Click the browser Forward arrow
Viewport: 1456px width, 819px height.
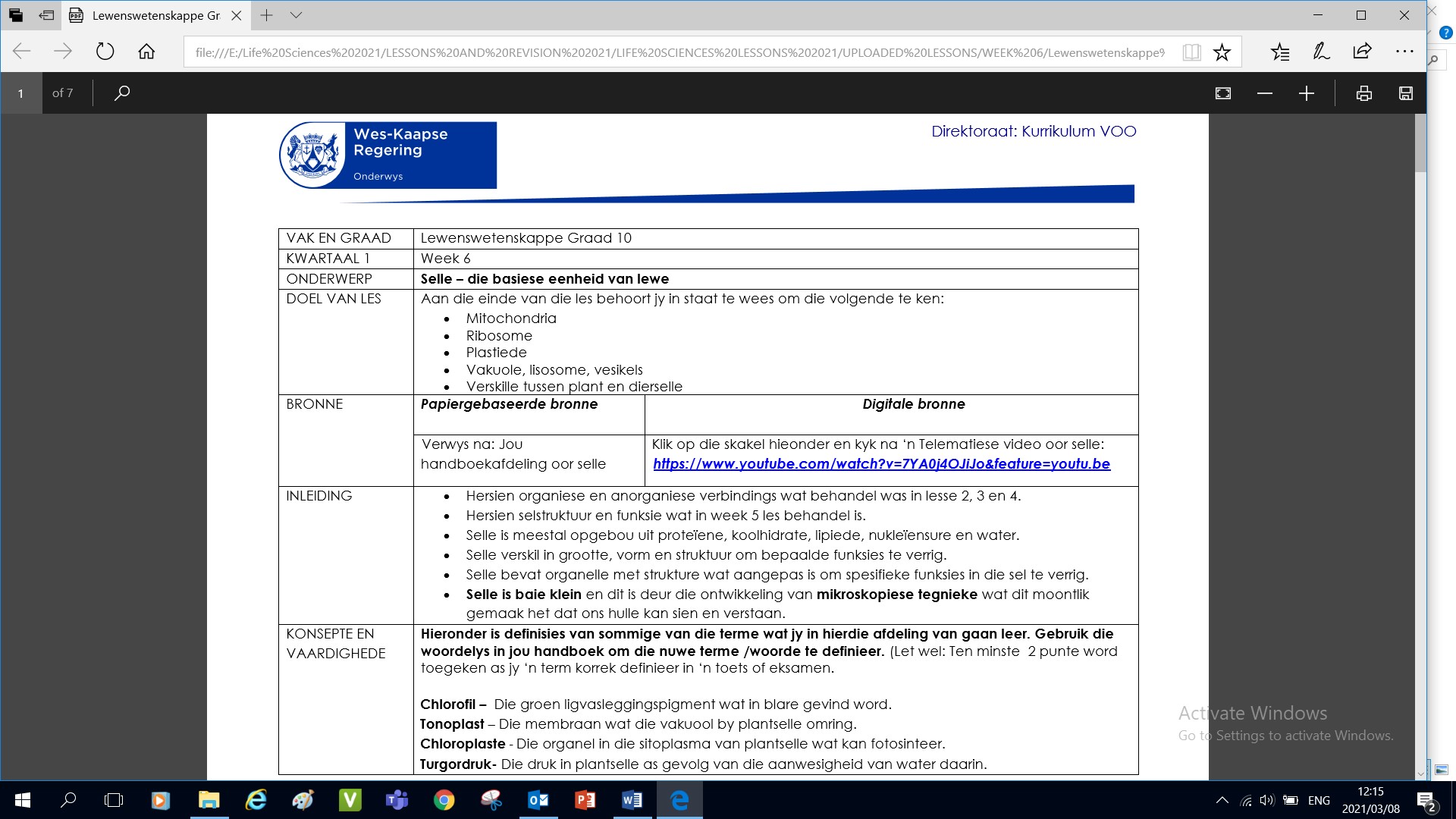point(63,52)
